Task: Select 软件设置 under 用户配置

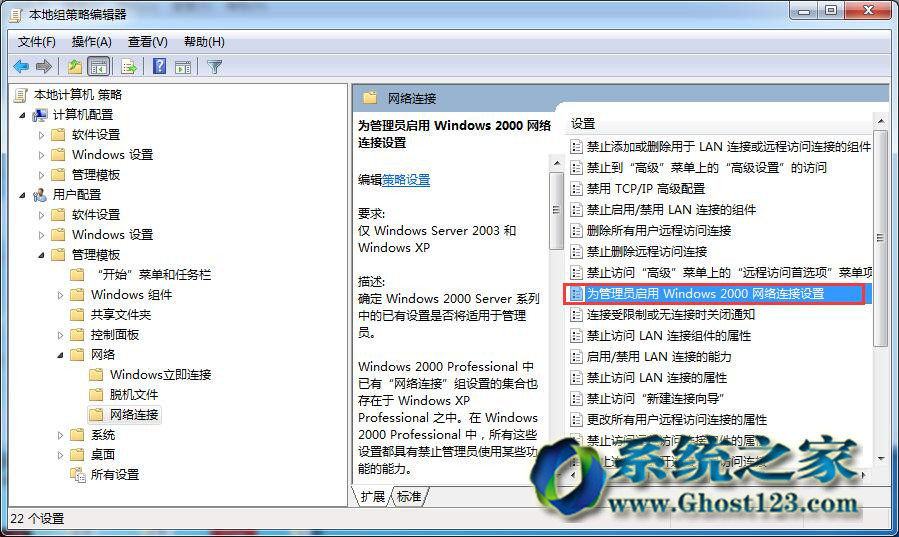Action: click(x=96, y=214)
